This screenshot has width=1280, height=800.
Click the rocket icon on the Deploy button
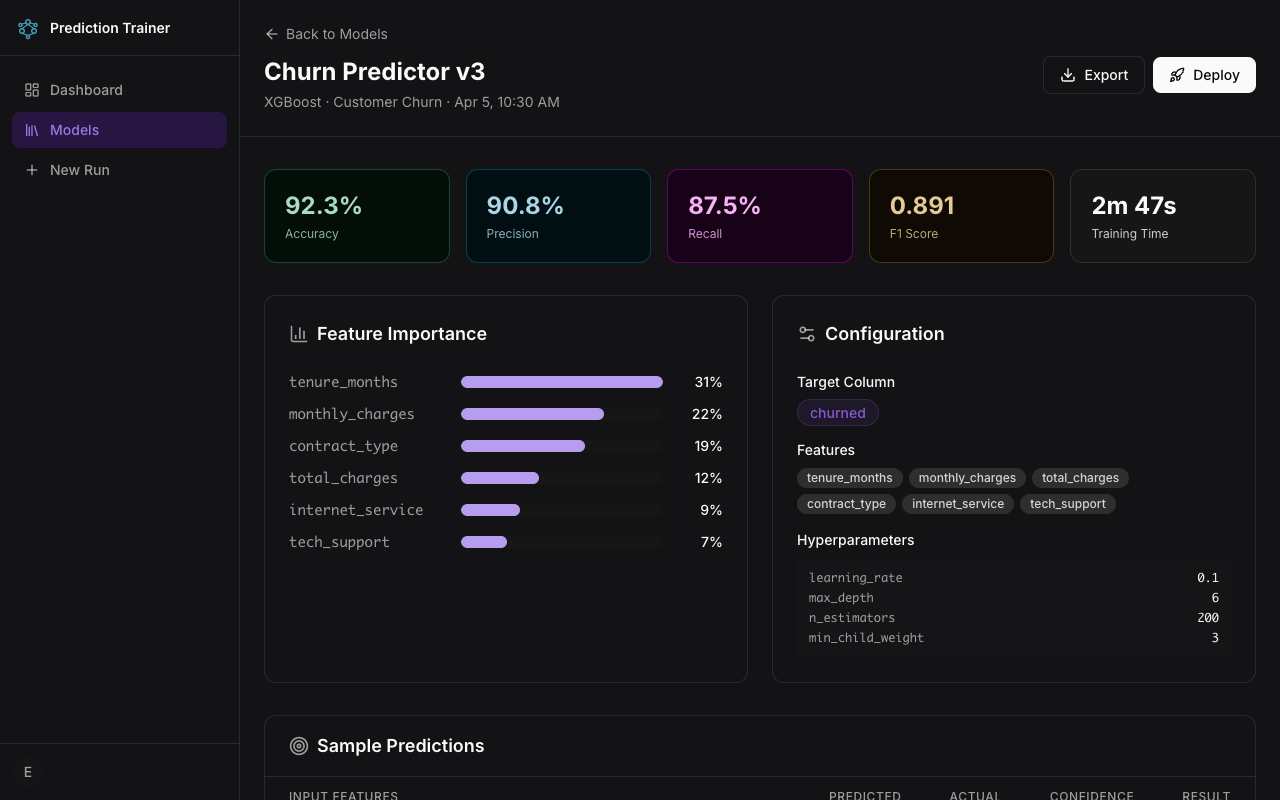tap(1176, 74)
